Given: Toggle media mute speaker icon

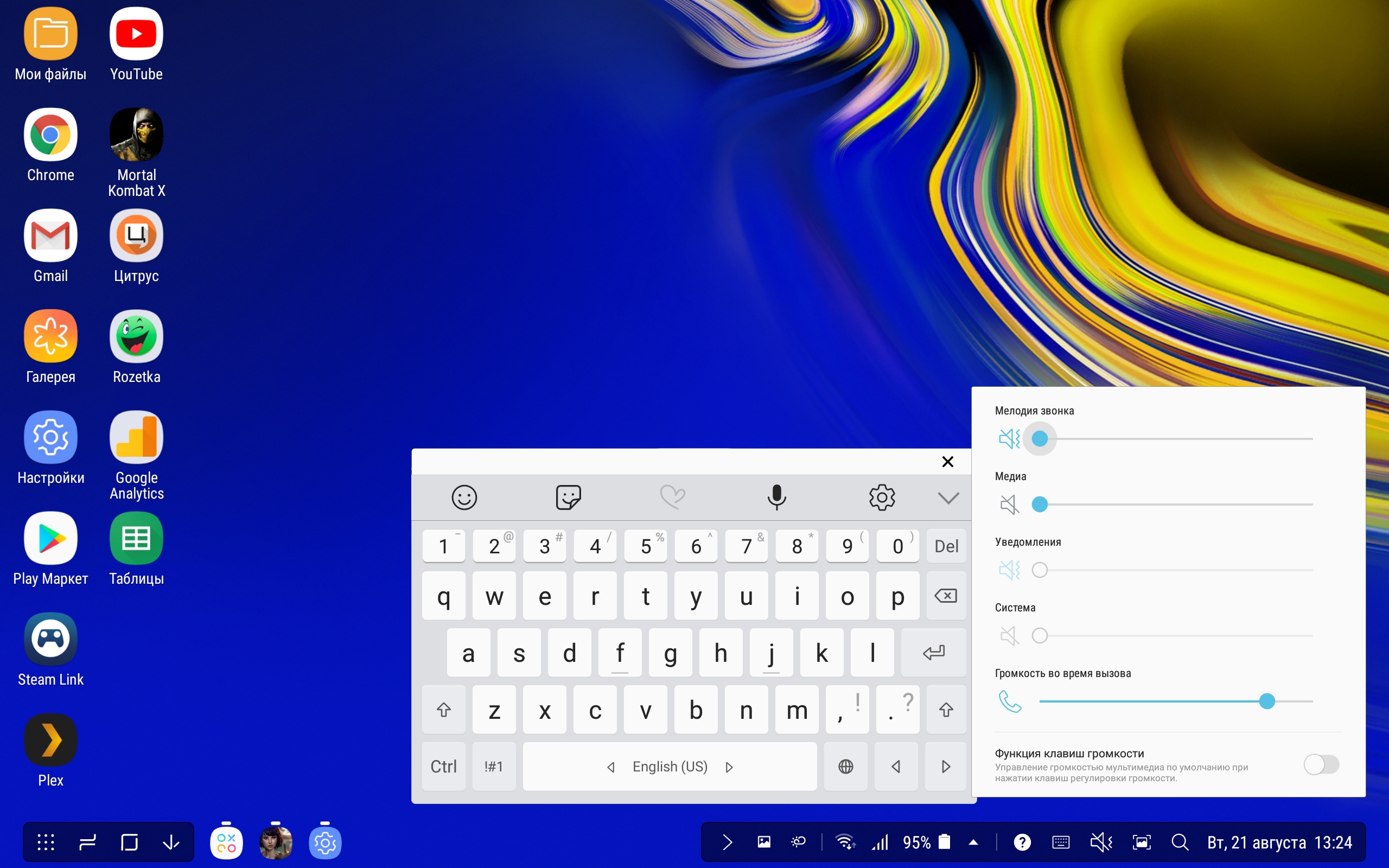Looking at the screenshot, I should (x=1009, y=505).
